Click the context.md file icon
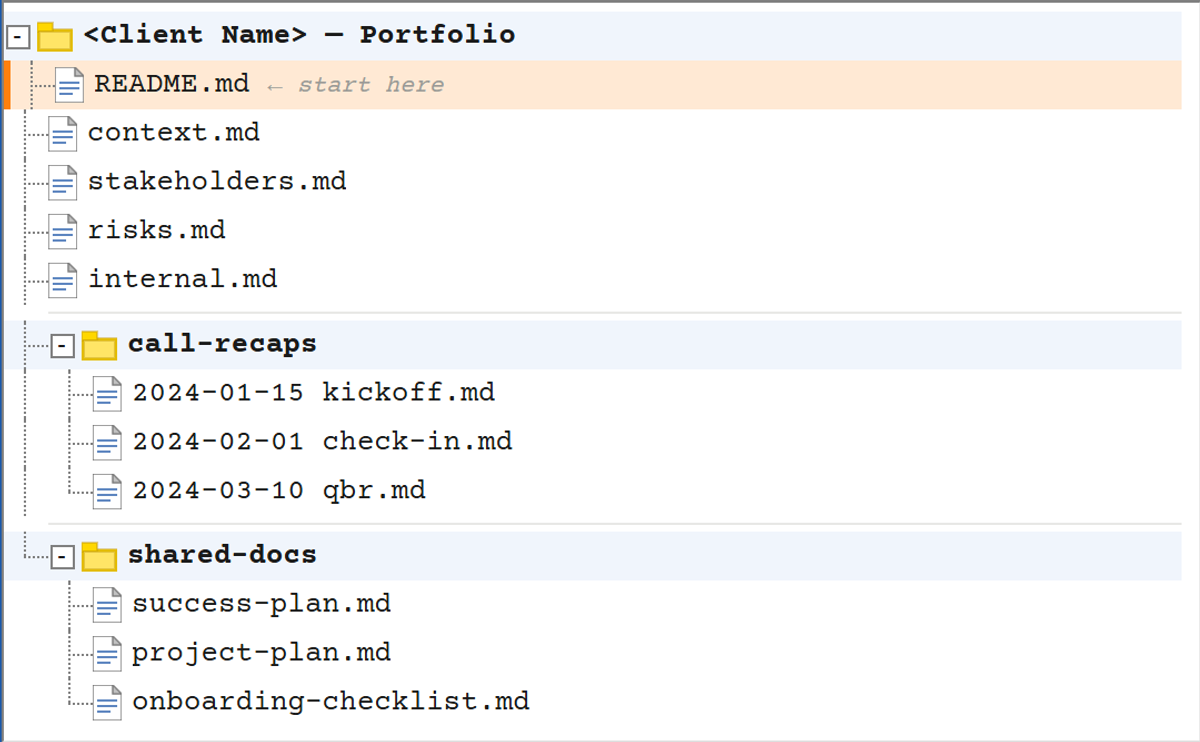The width and height of the screenshot is (1200, 742). click(63, 134)
